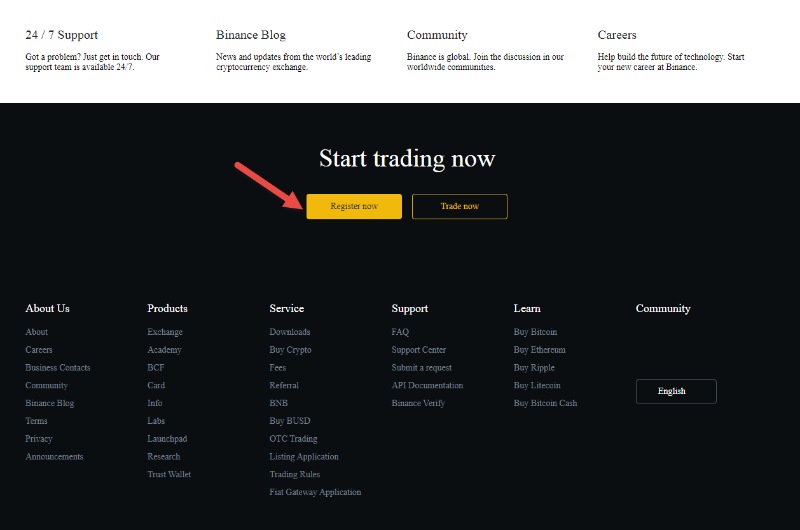Open the Binance Verify link
The width and height of the screenshot is (800, 530).
pos(418,403)
